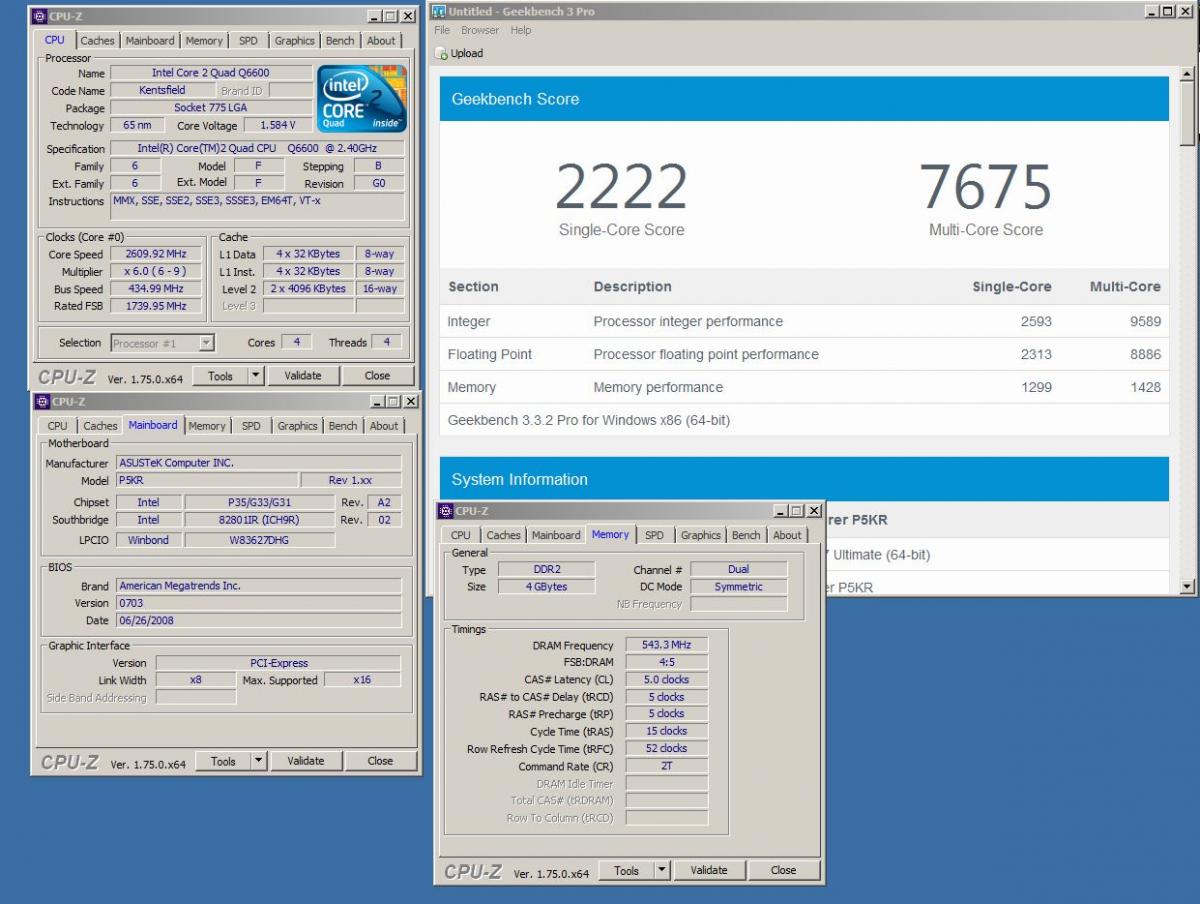Select Memory tab in Mainboard window

click(207, 426)
